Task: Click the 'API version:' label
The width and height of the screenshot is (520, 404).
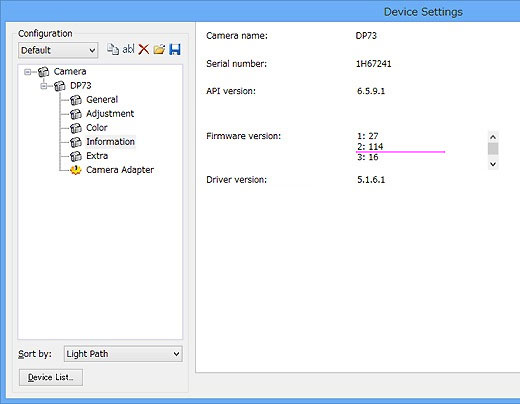Action: point(231,91)
